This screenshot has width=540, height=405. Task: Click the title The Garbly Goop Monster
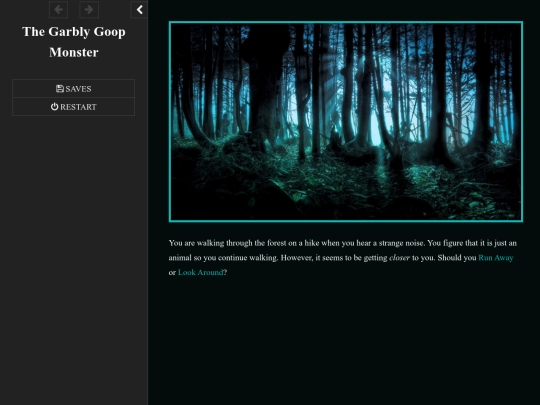[74, 42]
